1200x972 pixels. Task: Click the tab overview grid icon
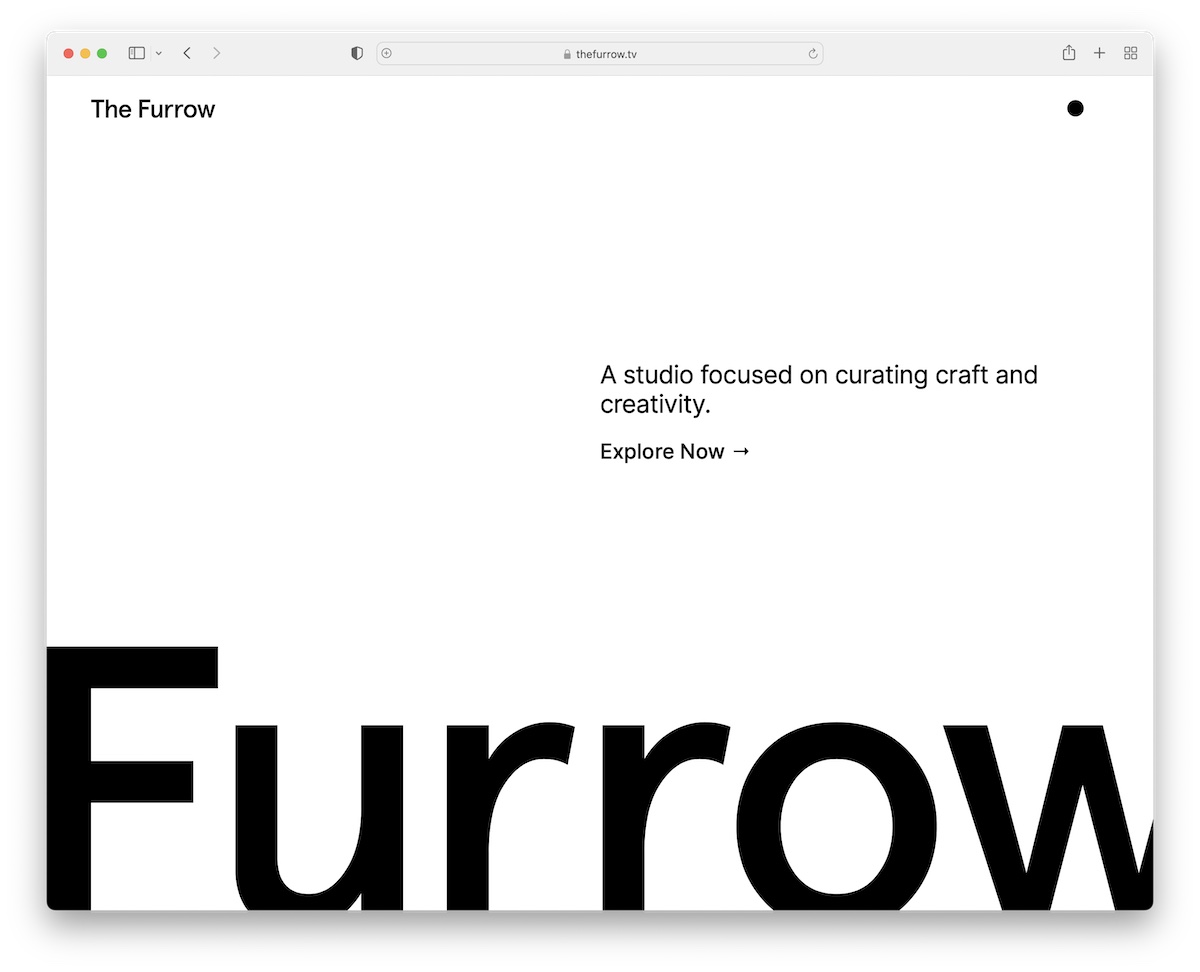(1131, 53)
